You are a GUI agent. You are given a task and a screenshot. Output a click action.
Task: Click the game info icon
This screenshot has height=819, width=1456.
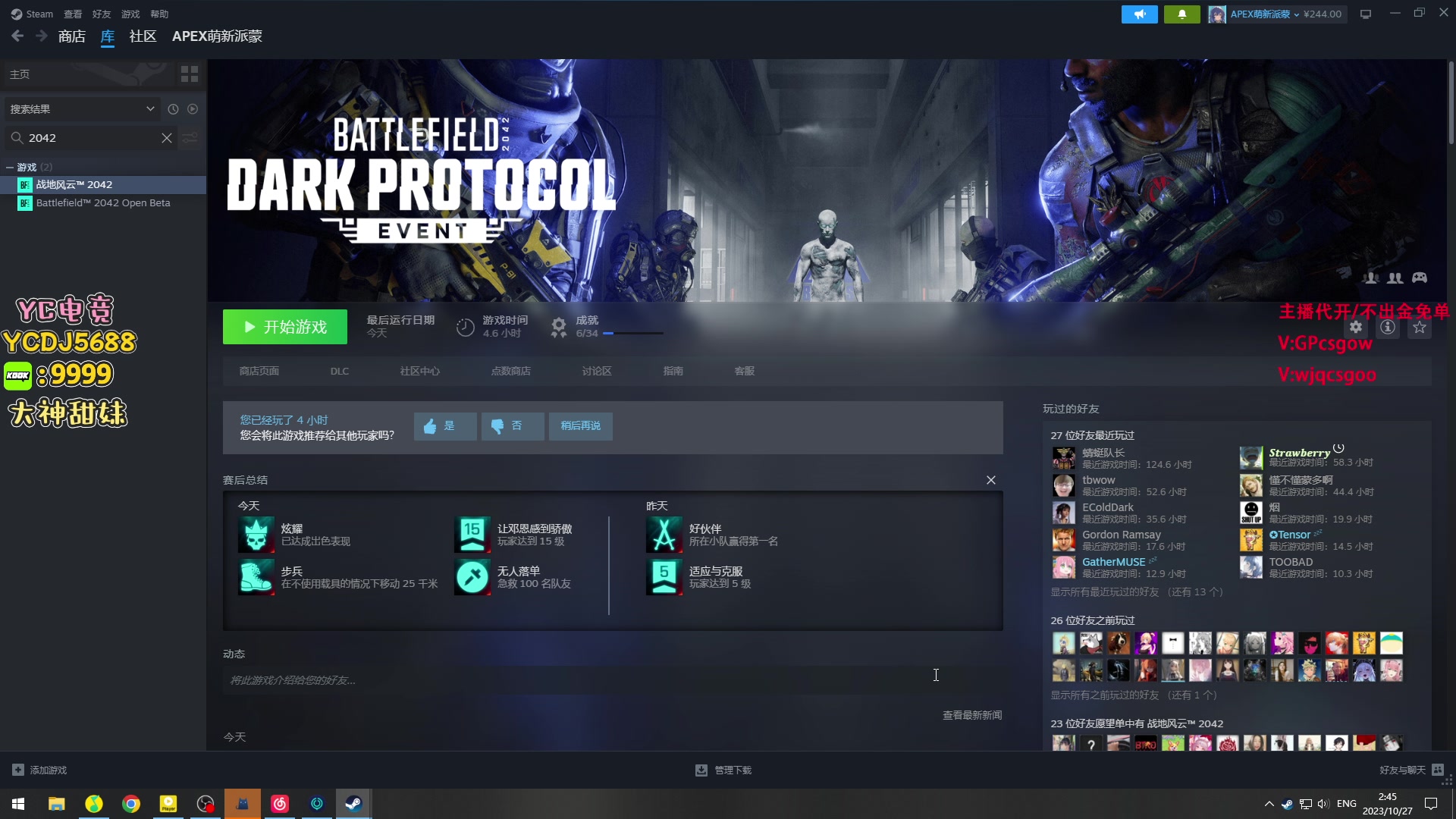tap(1388, 328)
